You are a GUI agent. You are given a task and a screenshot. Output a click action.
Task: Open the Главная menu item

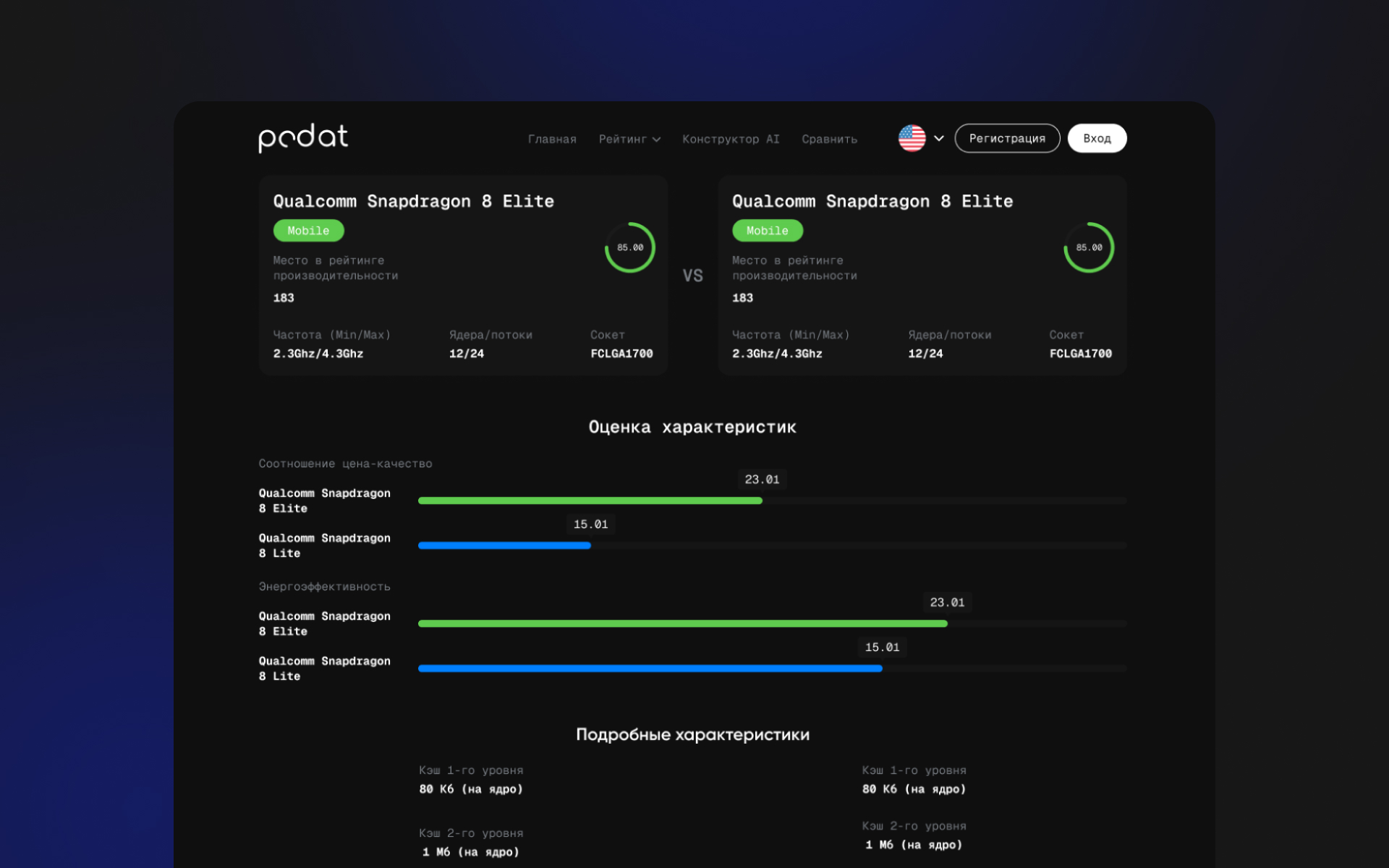click(552, 139)
